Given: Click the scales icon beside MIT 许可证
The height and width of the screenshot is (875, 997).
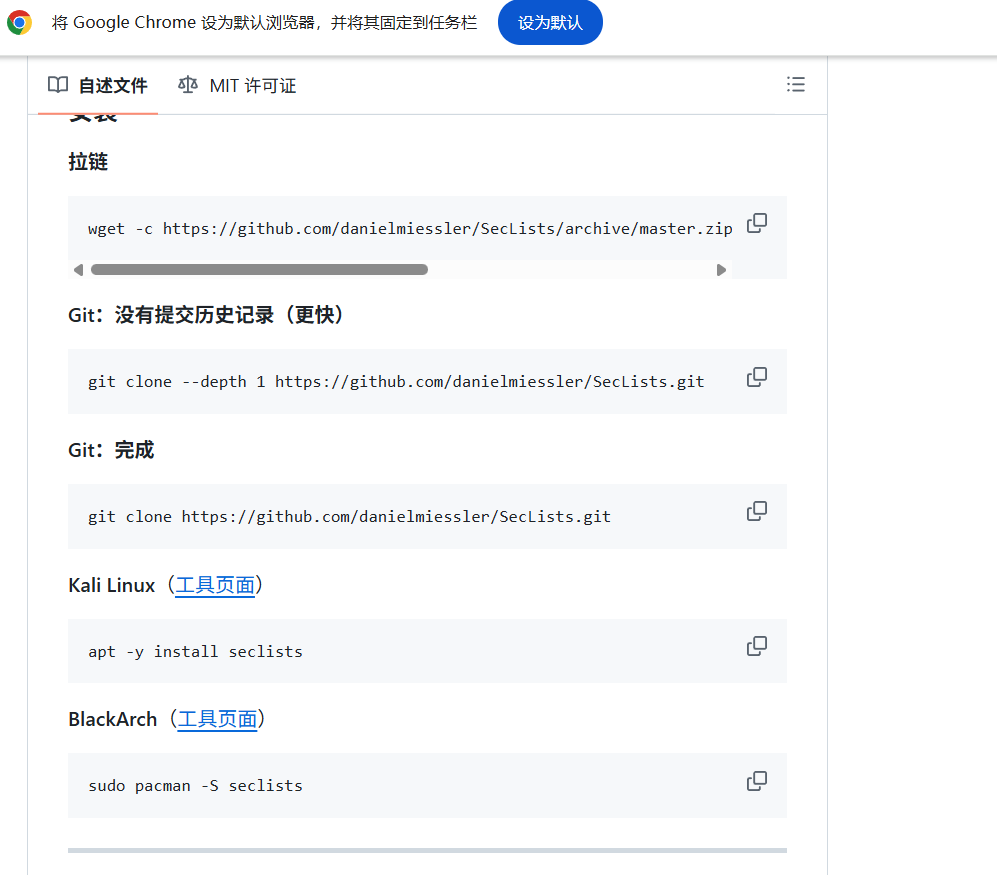Looking at the screenshot, I should pyautogui.click(x=188, y=85).
